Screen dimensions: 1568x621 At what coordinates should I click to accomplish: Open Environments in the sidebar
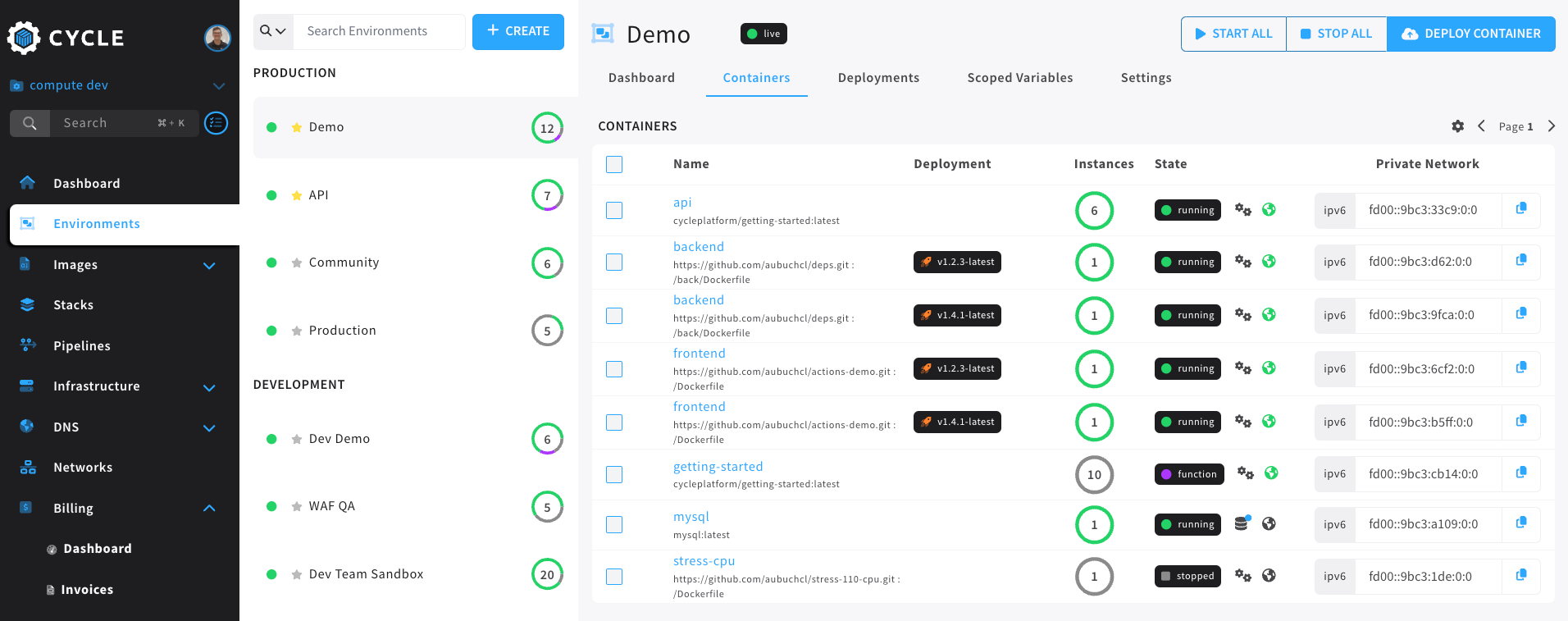(125, 224)
